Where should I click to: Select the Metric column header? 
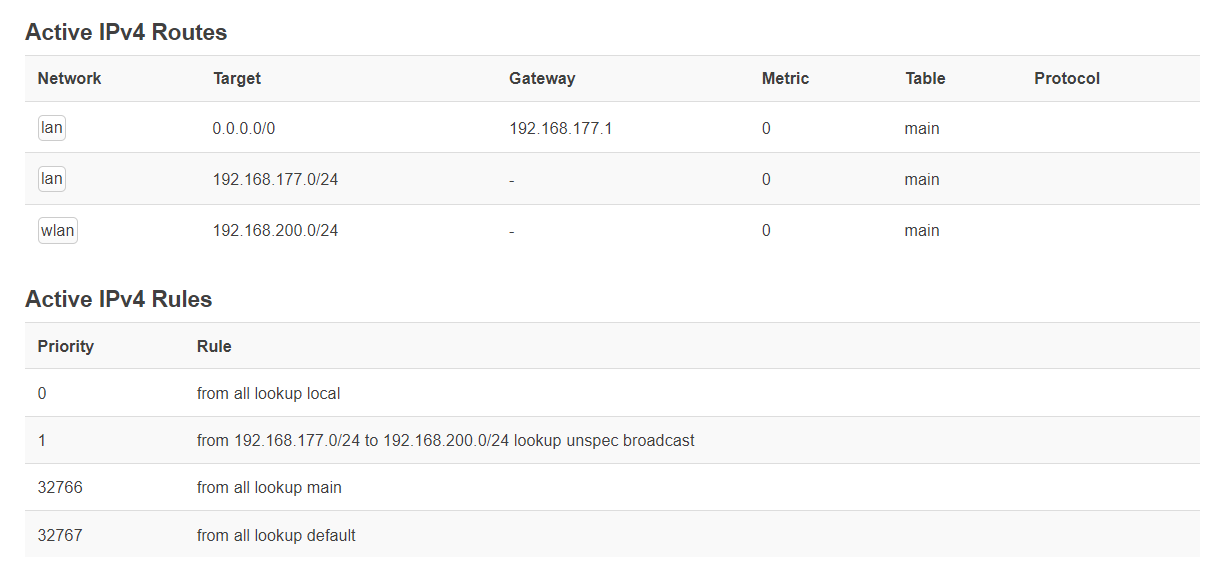click(785, 78)
